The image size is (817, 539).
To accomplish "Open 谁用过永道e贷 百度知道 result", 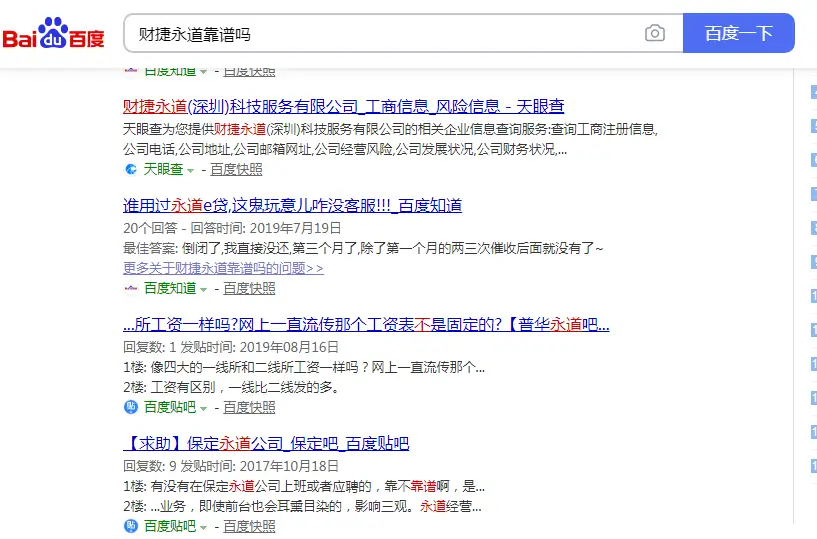I will [x=292, y=205].
